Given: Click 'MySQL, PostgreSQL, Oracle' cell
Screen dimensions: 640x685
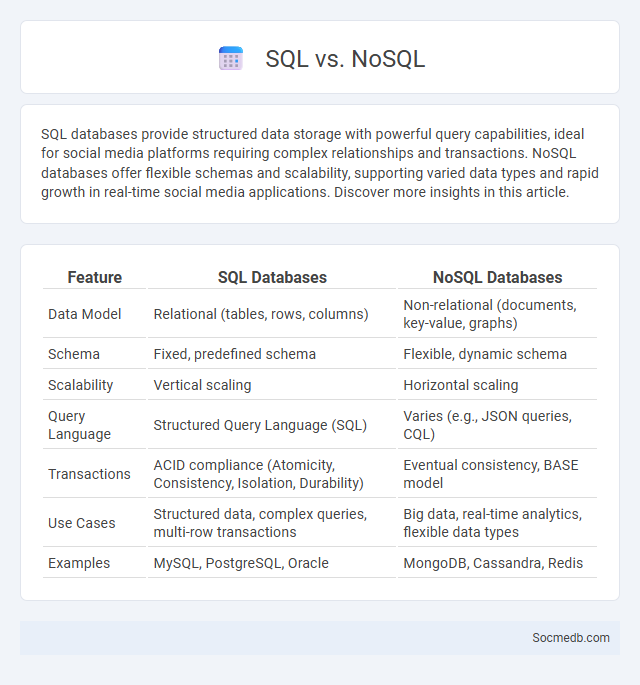Looking at the screenshot, I should 272,563.
